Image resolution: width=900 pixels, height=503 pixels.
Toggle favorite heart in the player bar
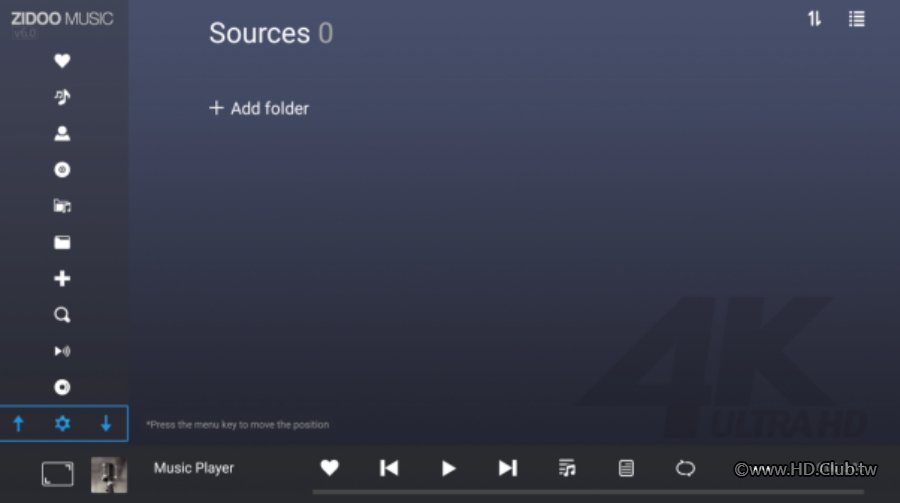tap(329, 468)
